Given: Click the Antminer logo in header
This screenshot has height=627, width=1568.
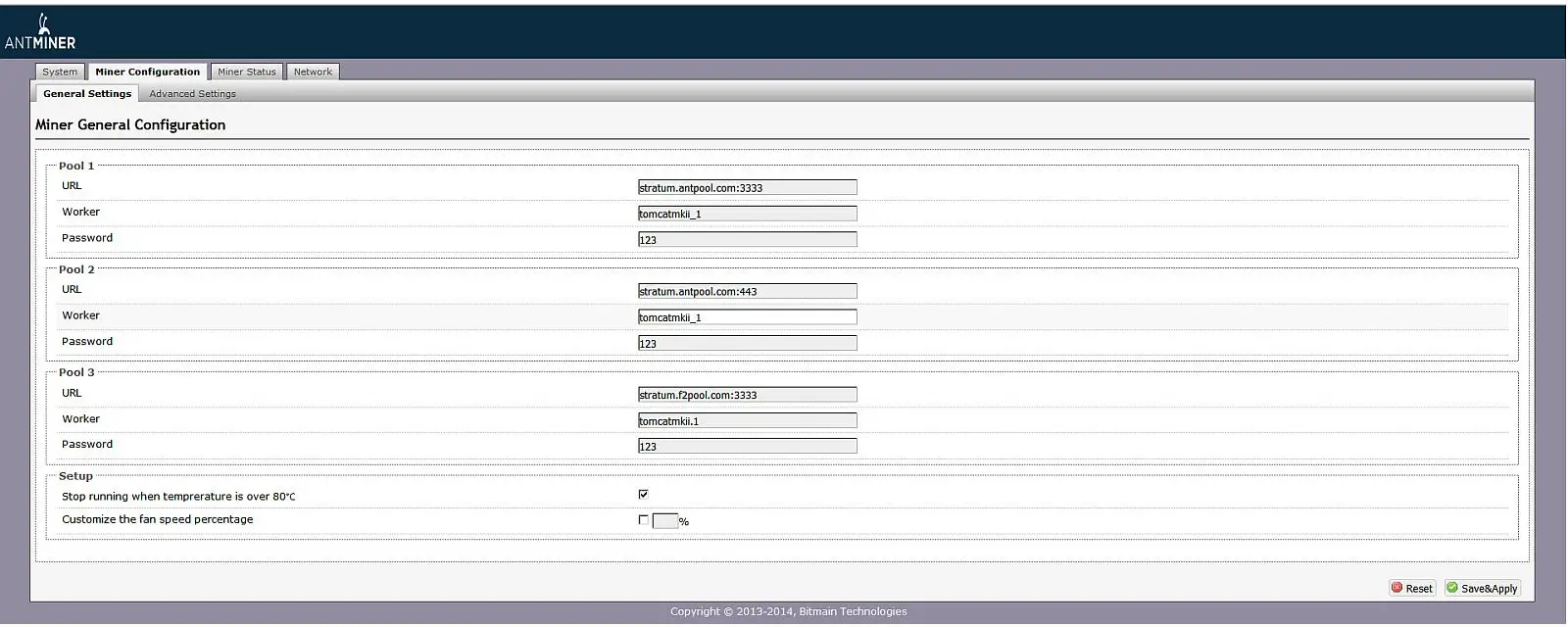Looking at the screenshot, I should pos(40,32).
